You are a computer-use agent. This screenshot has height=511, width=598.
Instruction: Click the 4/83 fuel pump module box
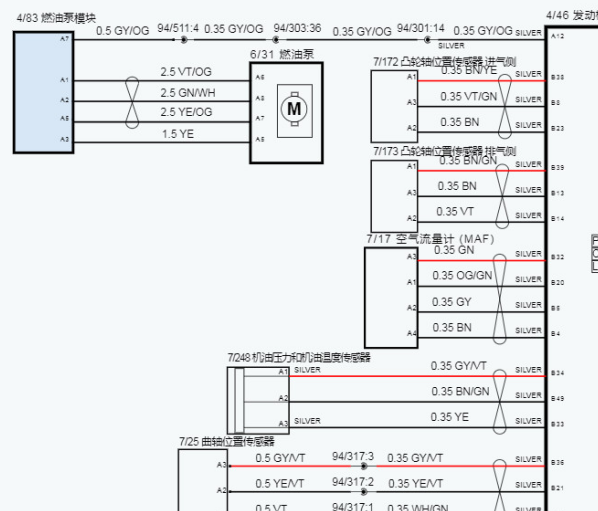tap(43, 93)
